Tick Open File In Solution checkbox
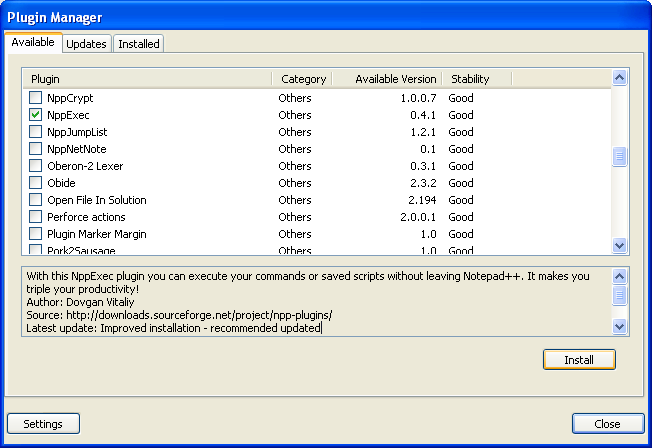Image resolution: width=652 pixels, height=448 pixels. pos(35,200)
